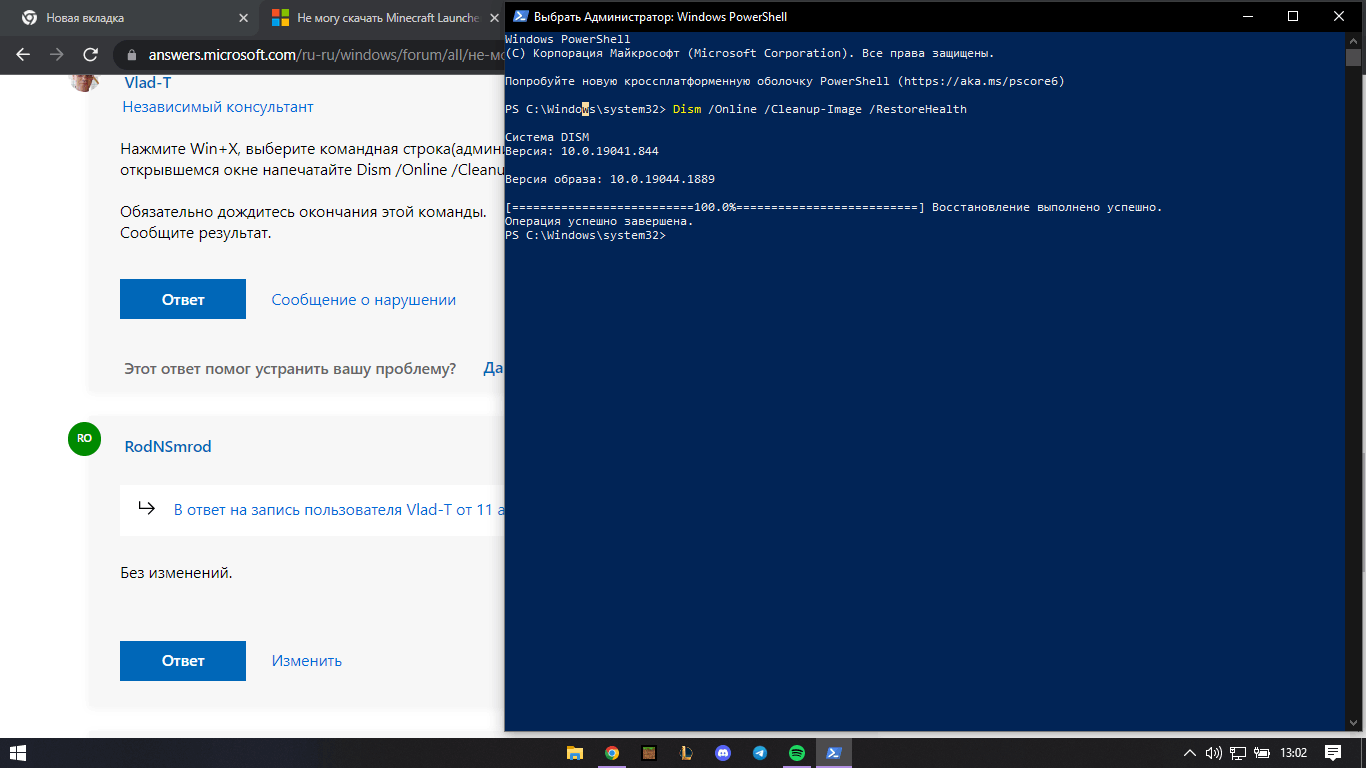This screenshot has height=768, width=1366.
Task: Open the В ответ на запись Vlad-T link
Action: pyautogui.click(x=339, y=509)
